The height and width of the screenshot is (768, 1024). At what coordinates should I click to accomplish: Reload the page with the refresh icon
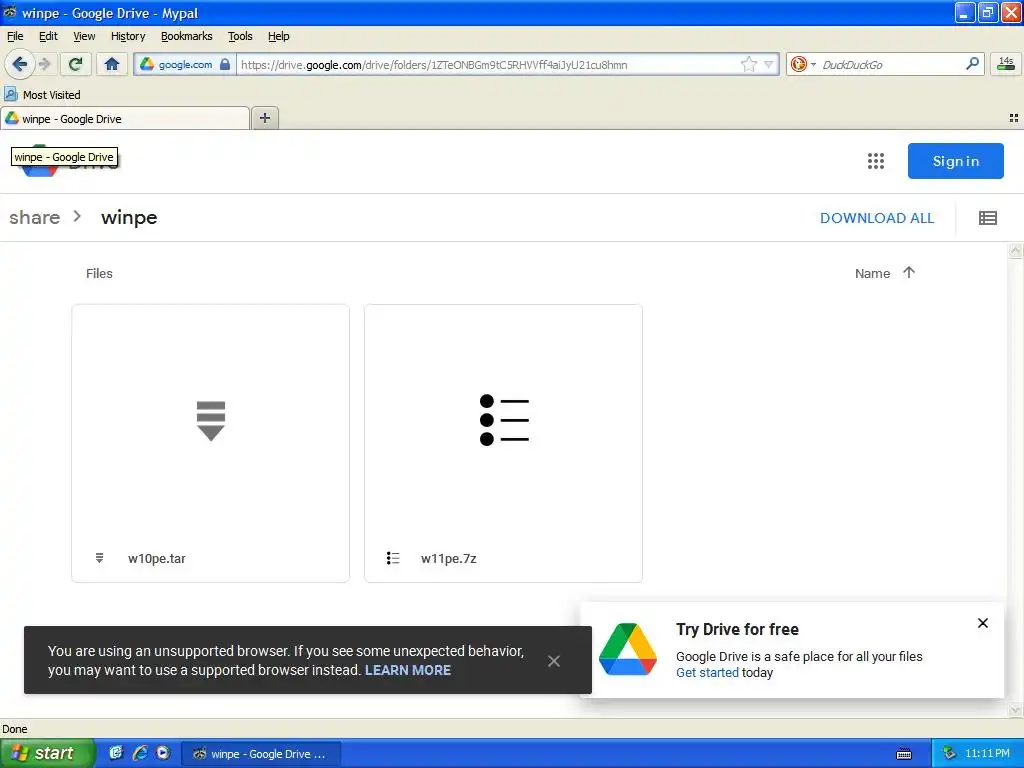click(x=76, y=64)
